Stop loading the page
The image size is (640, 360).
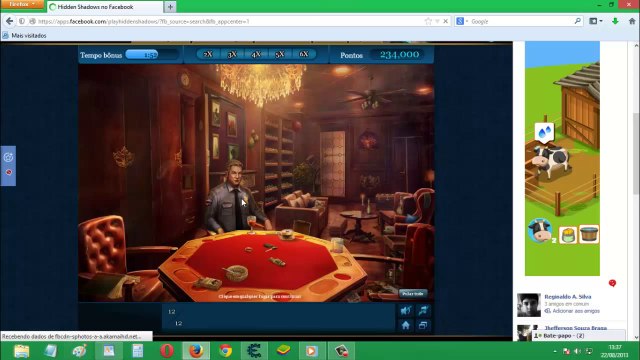coord(446,21)
